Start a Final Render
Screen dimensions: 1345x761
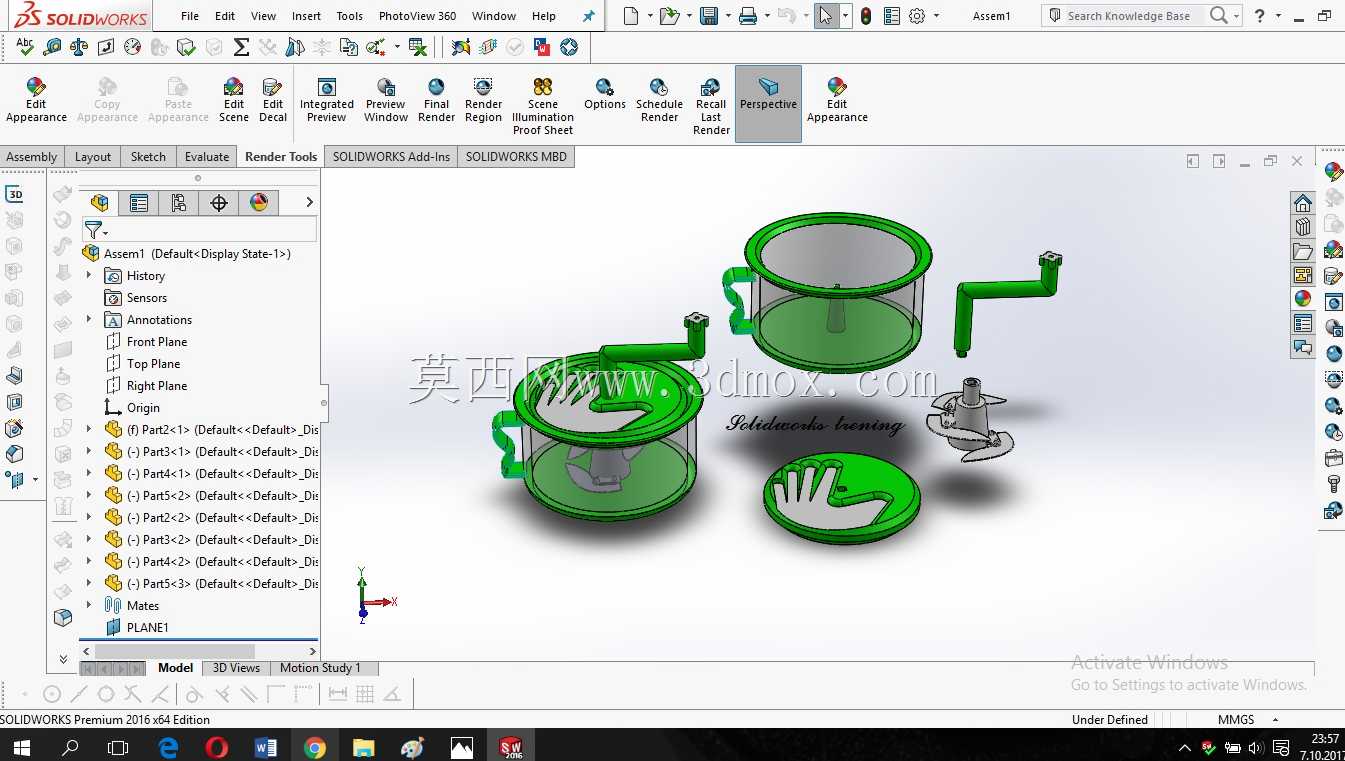[436, 99]
